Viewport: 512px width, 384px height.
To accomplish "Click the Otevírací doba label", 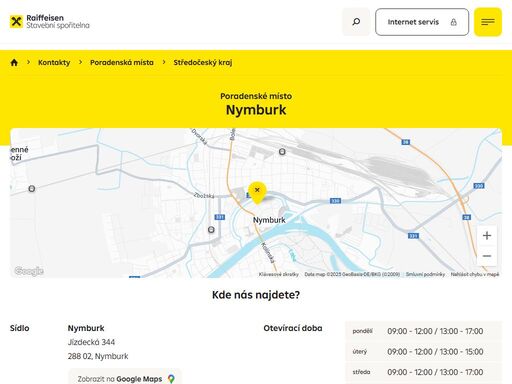I will pyautogui.click(x=293, y=328).
